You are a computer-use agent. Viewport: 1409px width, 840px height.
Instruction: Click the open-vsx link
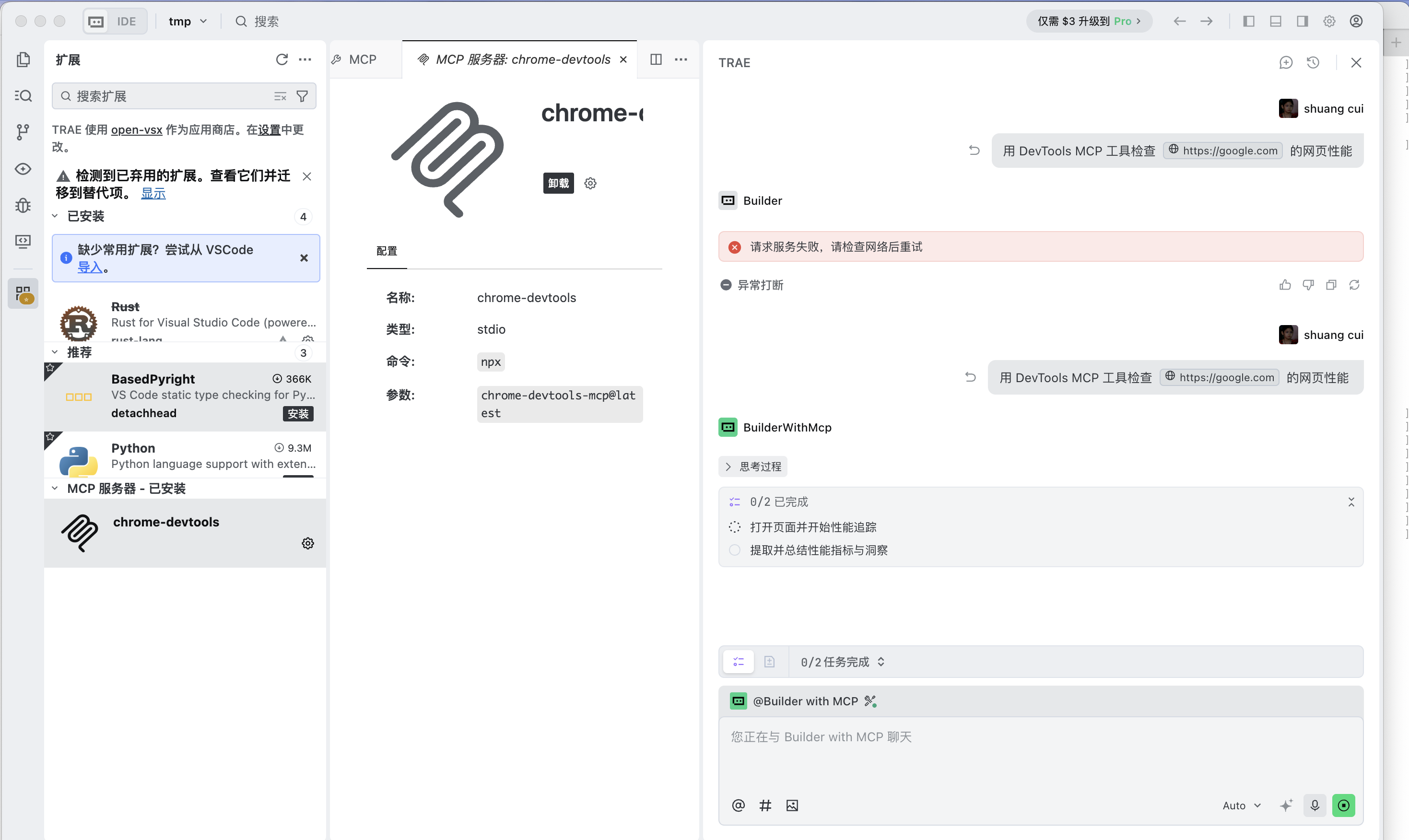coord(136,129)
